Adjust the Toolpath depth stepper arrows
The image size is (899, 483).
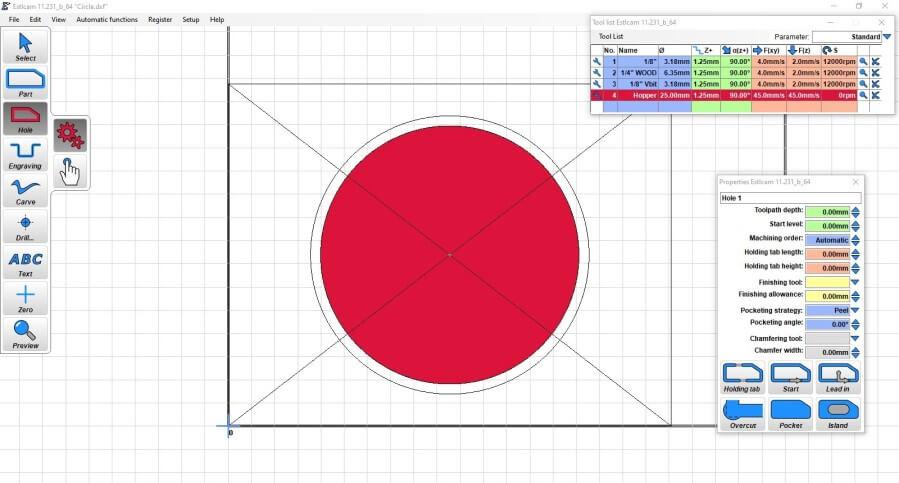pos(856,212)
